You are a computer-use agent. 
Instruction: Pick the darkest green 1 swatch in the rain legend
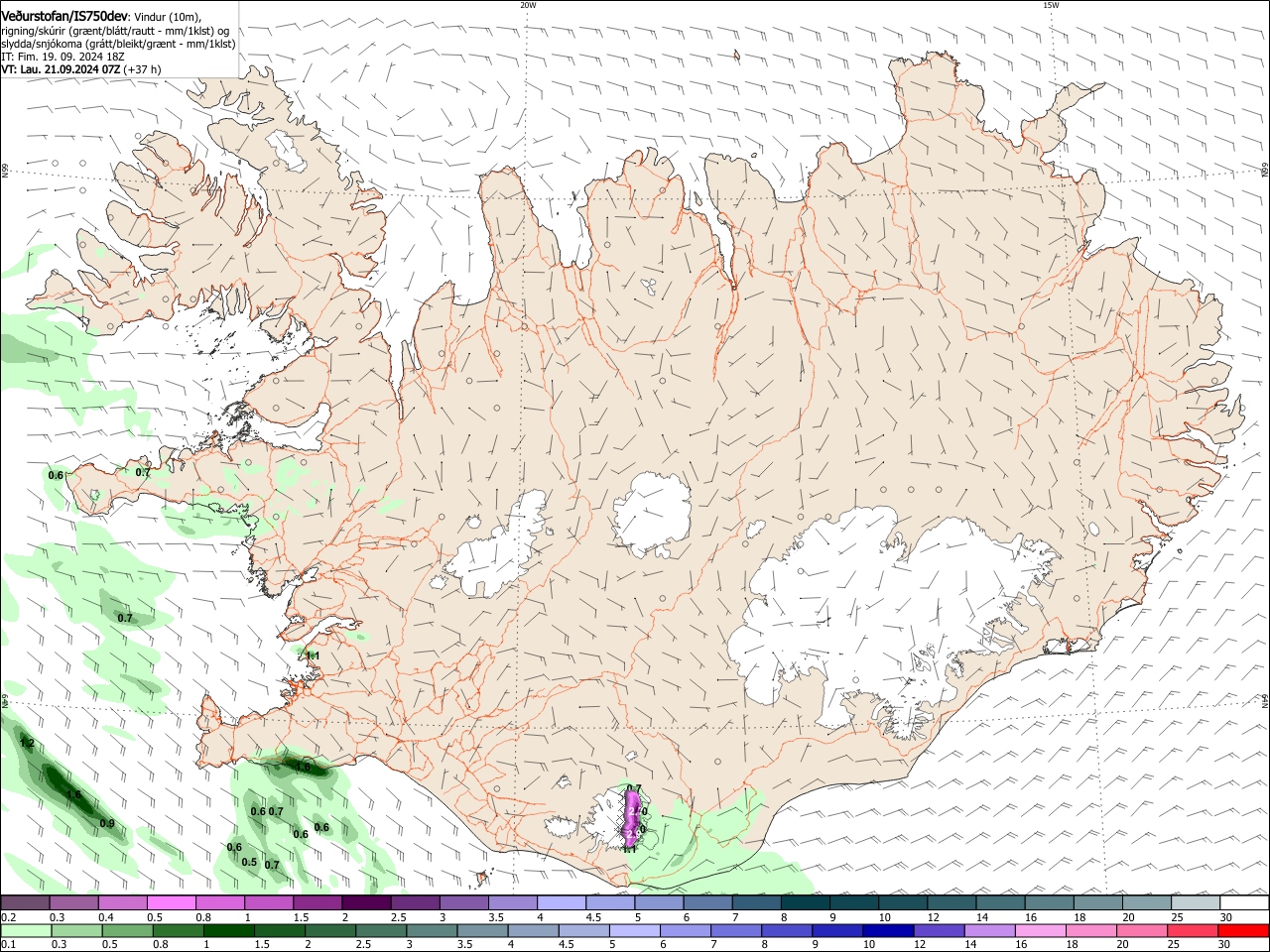click(228, 930)
